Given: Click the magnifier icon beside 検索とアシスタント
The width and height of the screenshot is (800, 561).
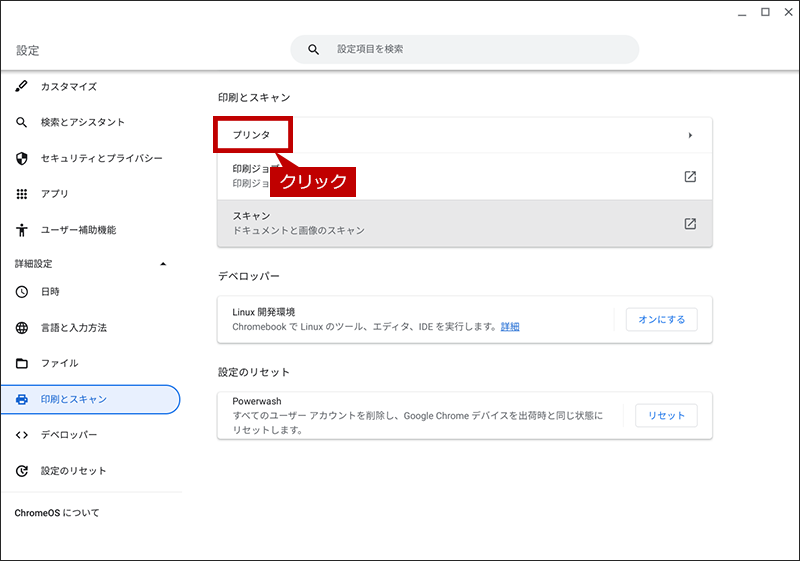Looking at the screenshot, I should click(x=21, y=122).
